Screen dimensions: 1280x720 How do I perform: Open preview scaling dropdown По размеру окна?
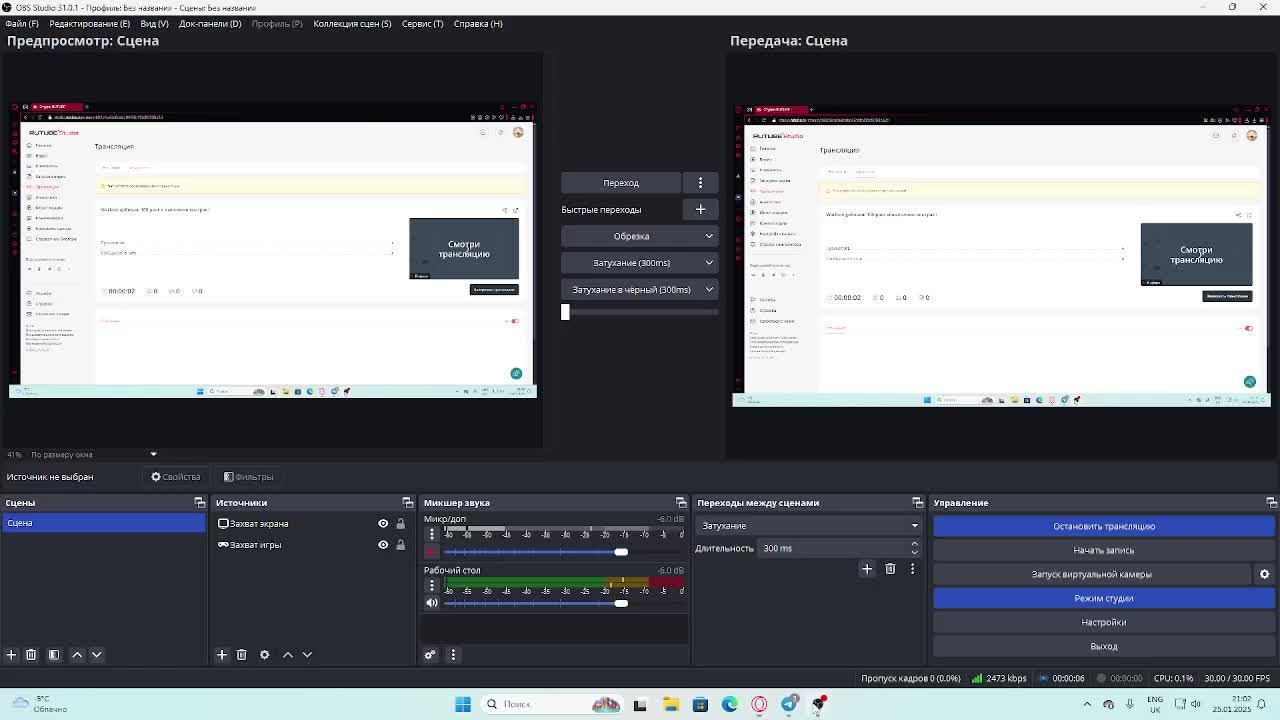pos(92,455)
